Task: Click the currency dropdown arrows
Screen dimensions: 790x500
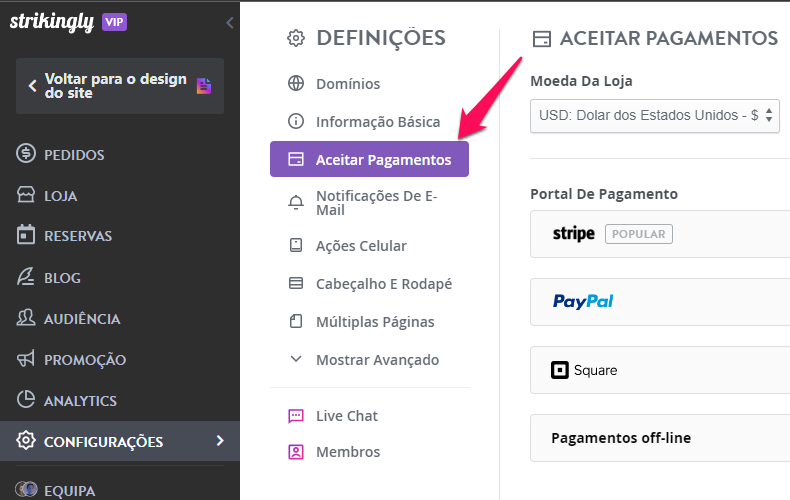Action: pyautogui.click(x=769, y=115)
